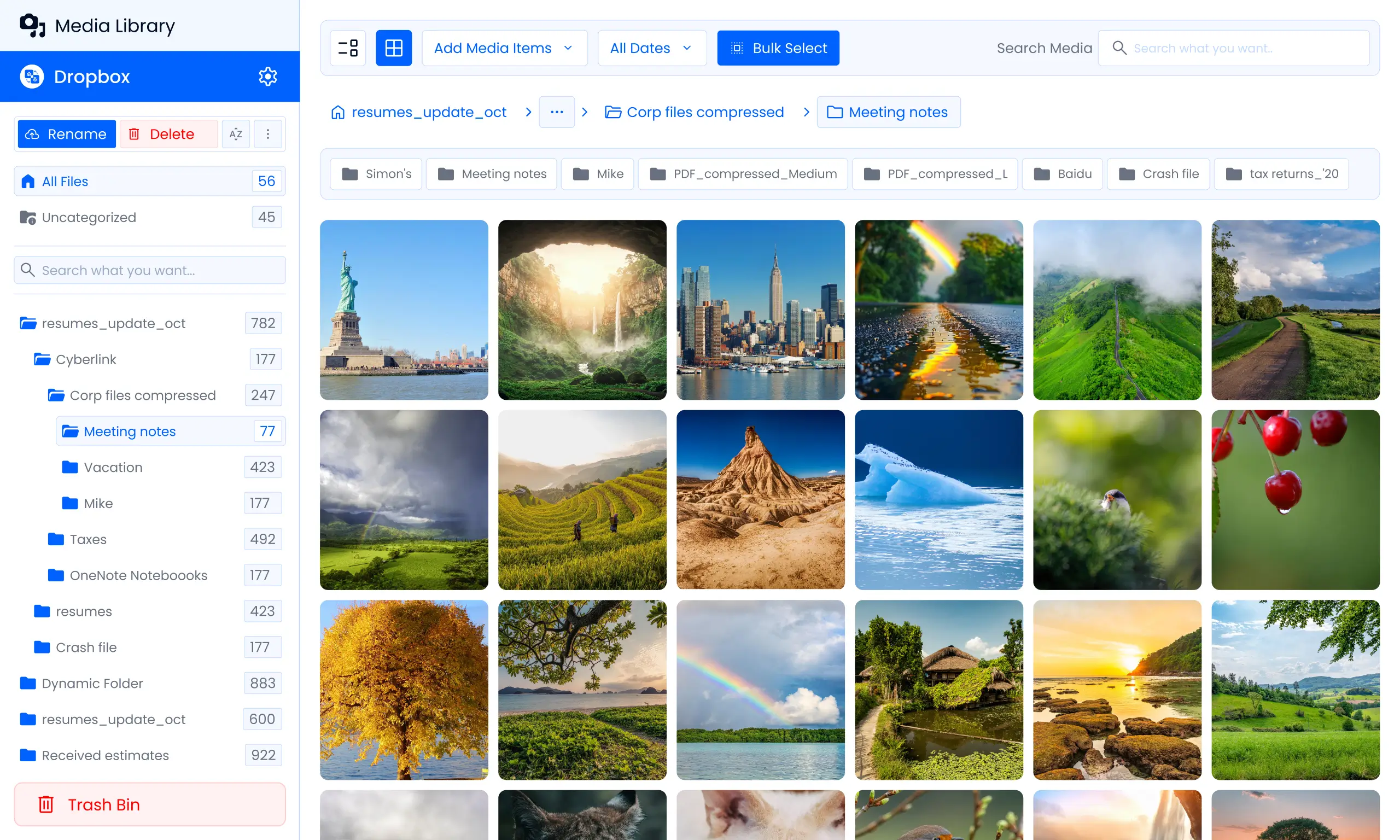The width and height of the screenshot is (1400, 840).
Task: Focus the sidebar folder search field
Action: tap(150, 270)
